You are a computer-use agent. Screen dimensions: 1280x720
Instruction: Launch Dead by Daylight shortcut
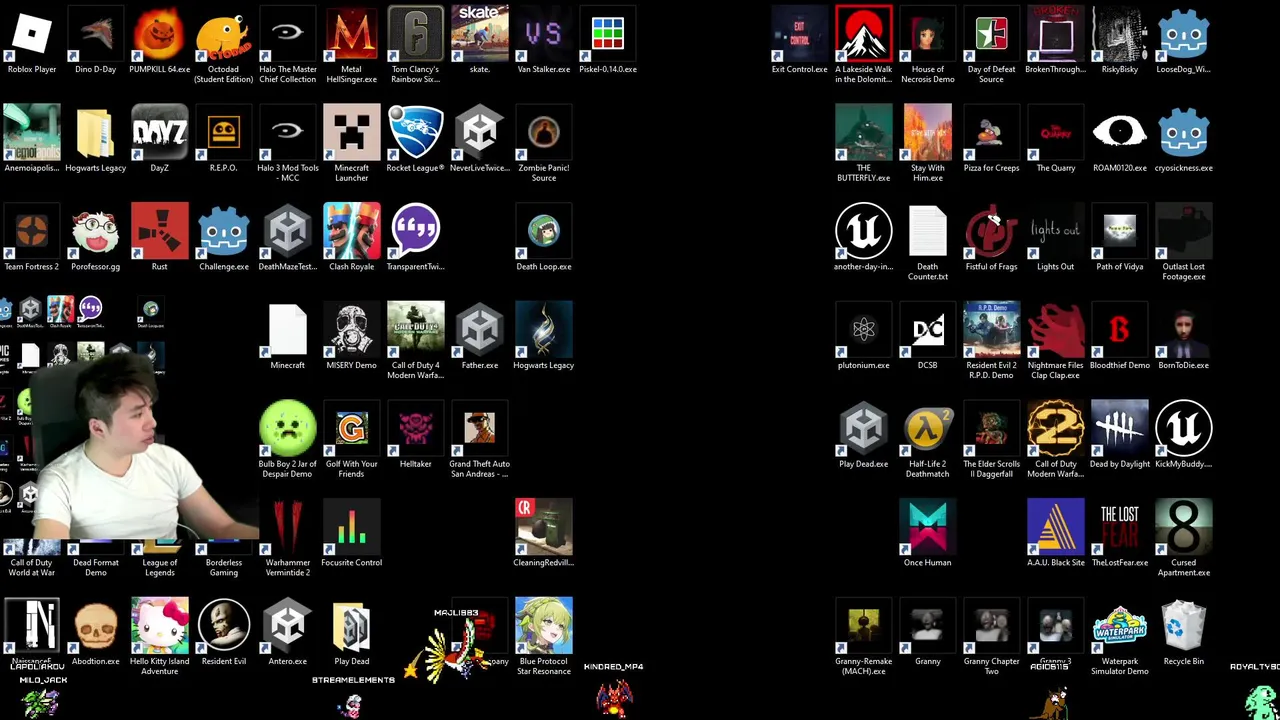1120,428
